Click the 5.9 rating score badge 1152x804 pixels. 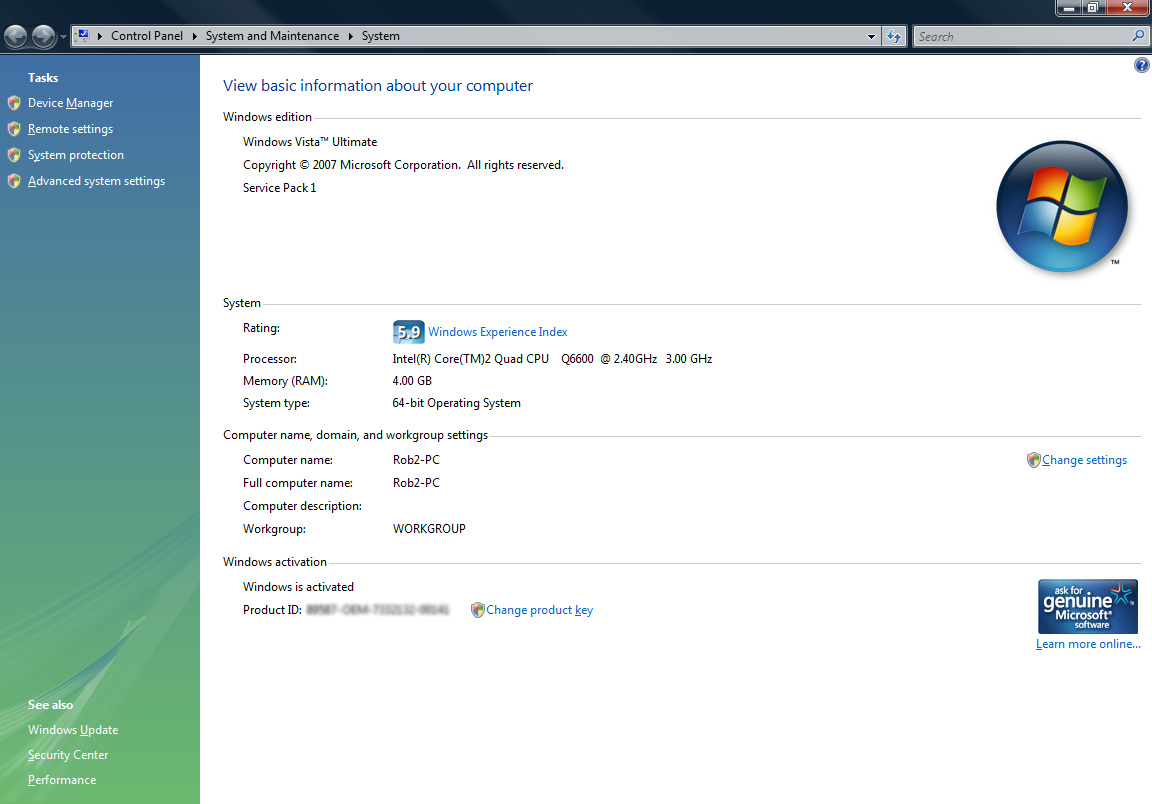click(x=408, y=332)
